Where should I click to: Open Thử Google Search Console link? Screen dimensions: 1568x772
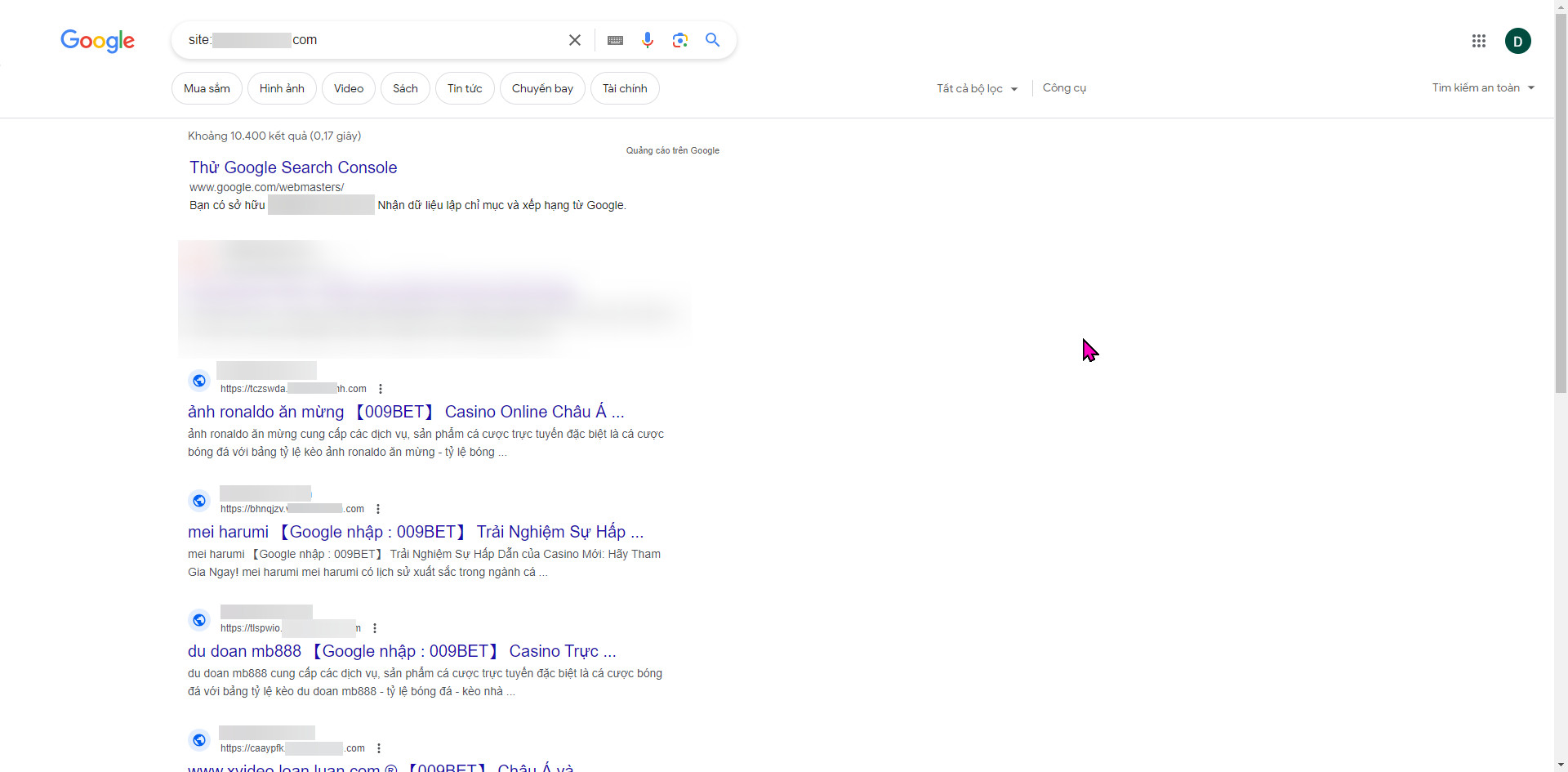[293, 167]
